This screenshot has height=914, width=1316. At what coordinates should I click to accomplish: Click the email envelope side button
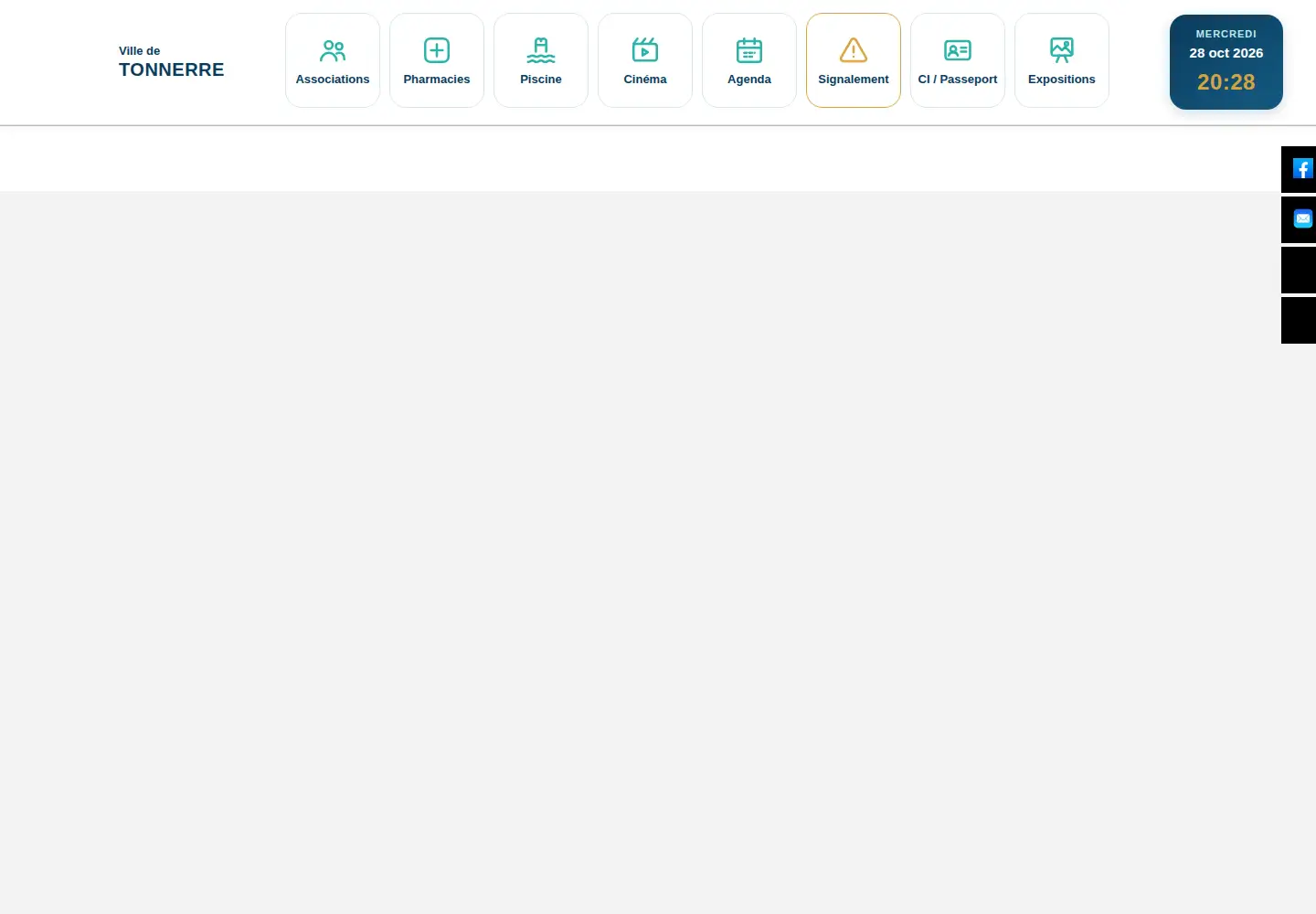click(x=1299, y=219)
